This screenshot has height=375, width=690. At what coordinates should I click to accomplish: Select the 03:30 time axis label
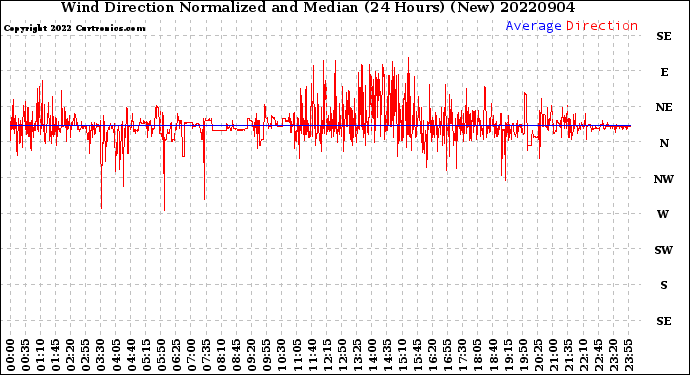pyautogui.click(x=101, y=355)
